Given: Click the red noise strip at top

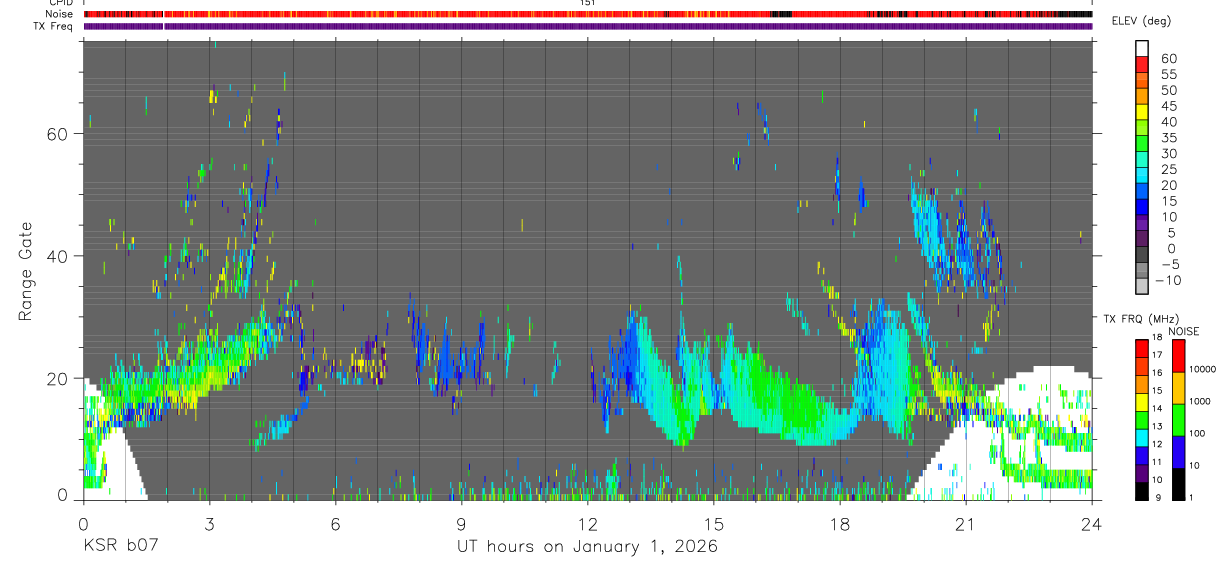Looking at the screenshot, I should click(587, 14).
